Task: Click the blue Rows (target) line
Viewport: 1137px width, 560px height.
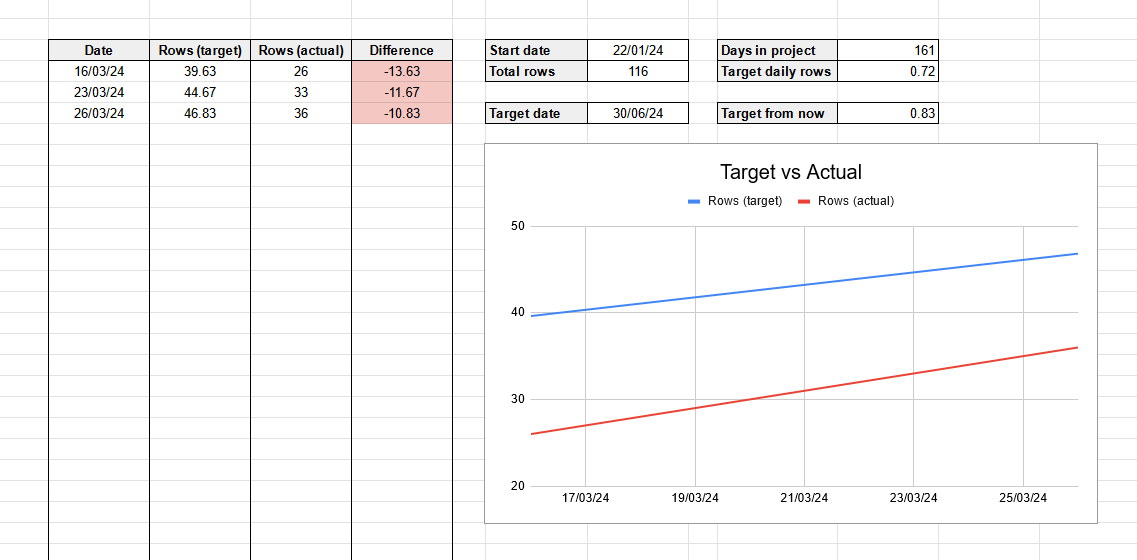Action: 804,284
